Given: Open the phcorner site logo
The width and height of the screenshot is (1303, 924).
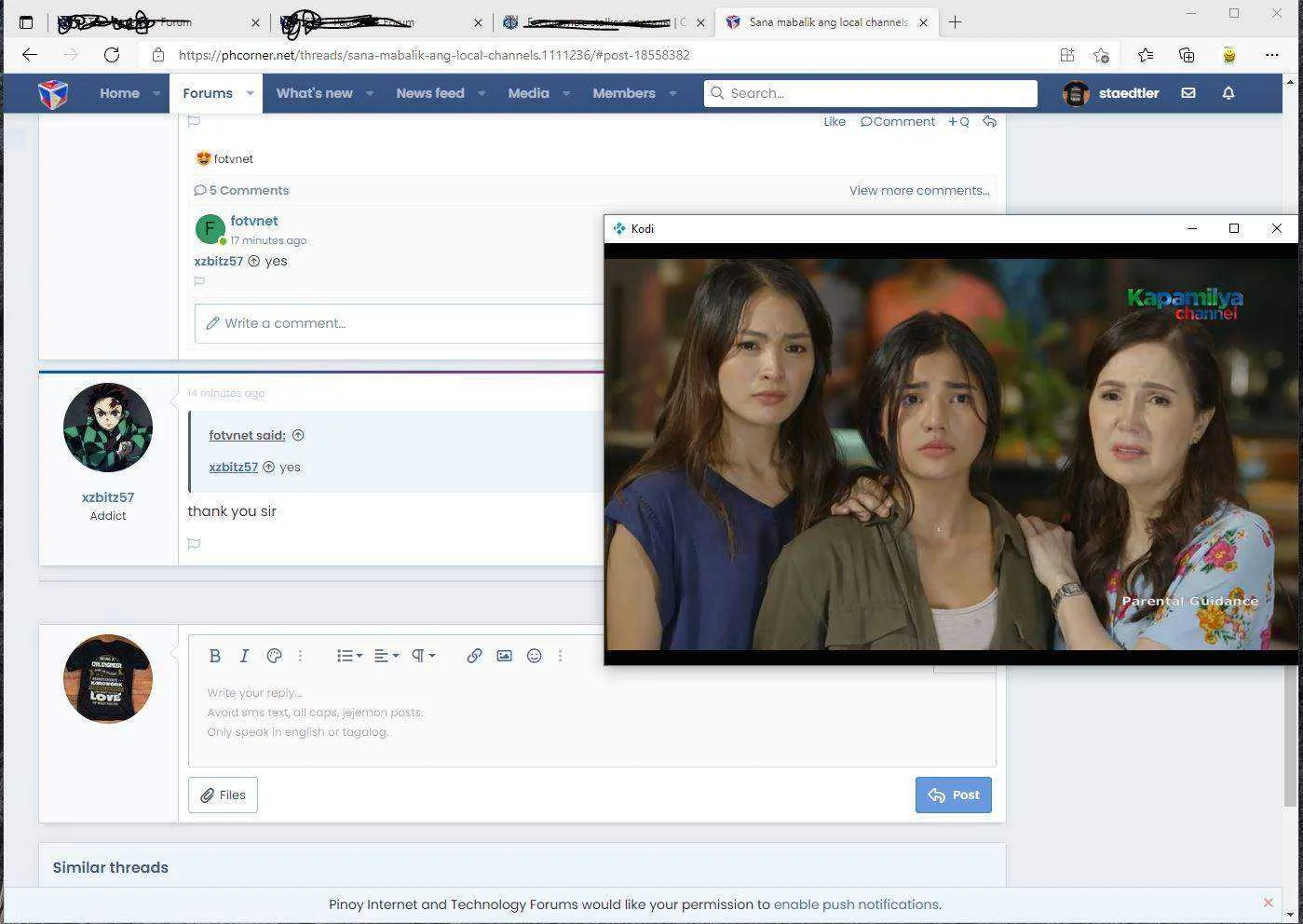Looking at the screenshot, I should pos(53,93).
